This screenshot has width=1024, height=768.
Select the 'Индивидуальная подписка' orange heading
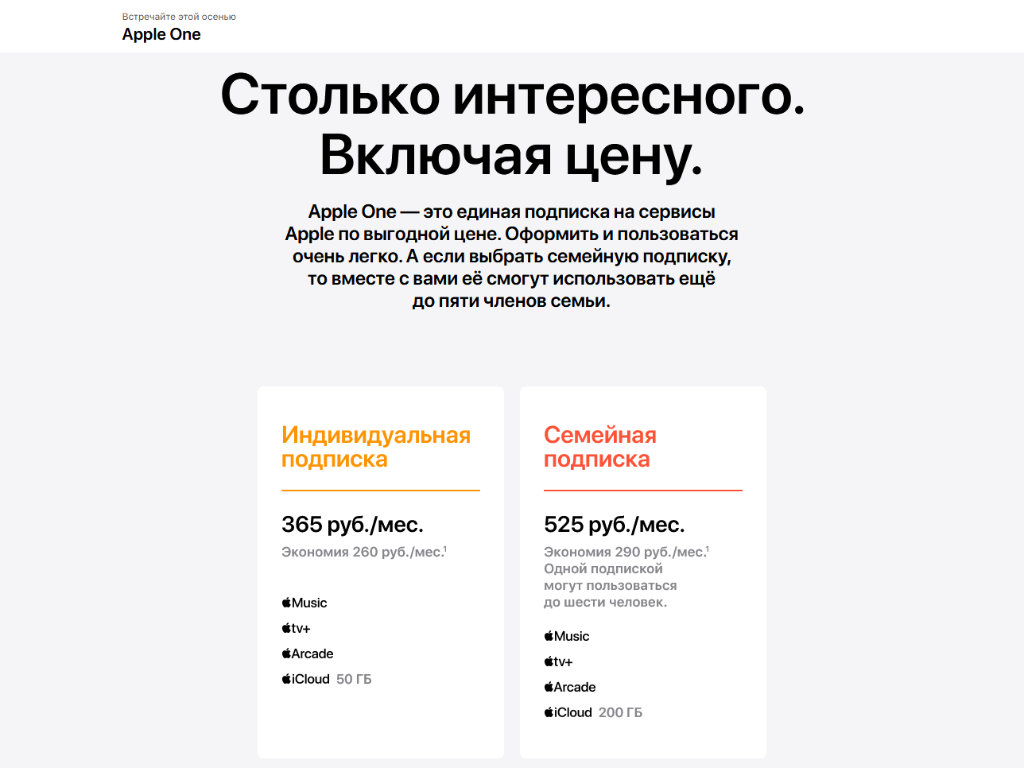click(x=376, y=447)
